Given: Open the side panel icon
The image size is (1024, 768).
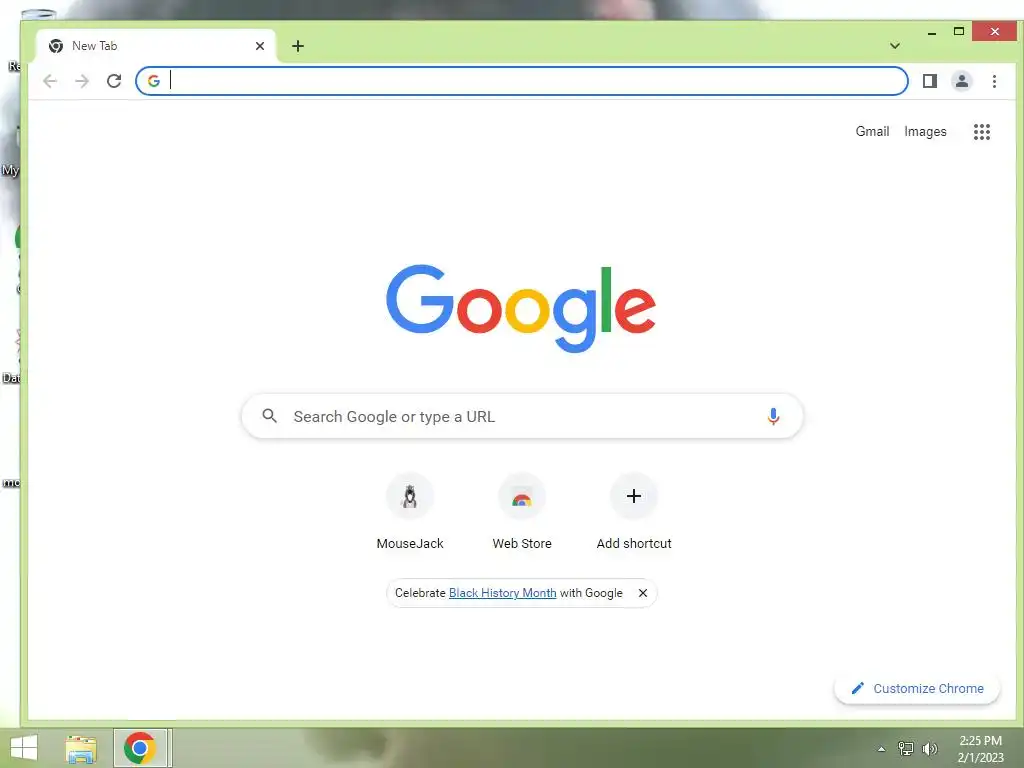Looking at the screenshot, I should (x=930, y=81).
